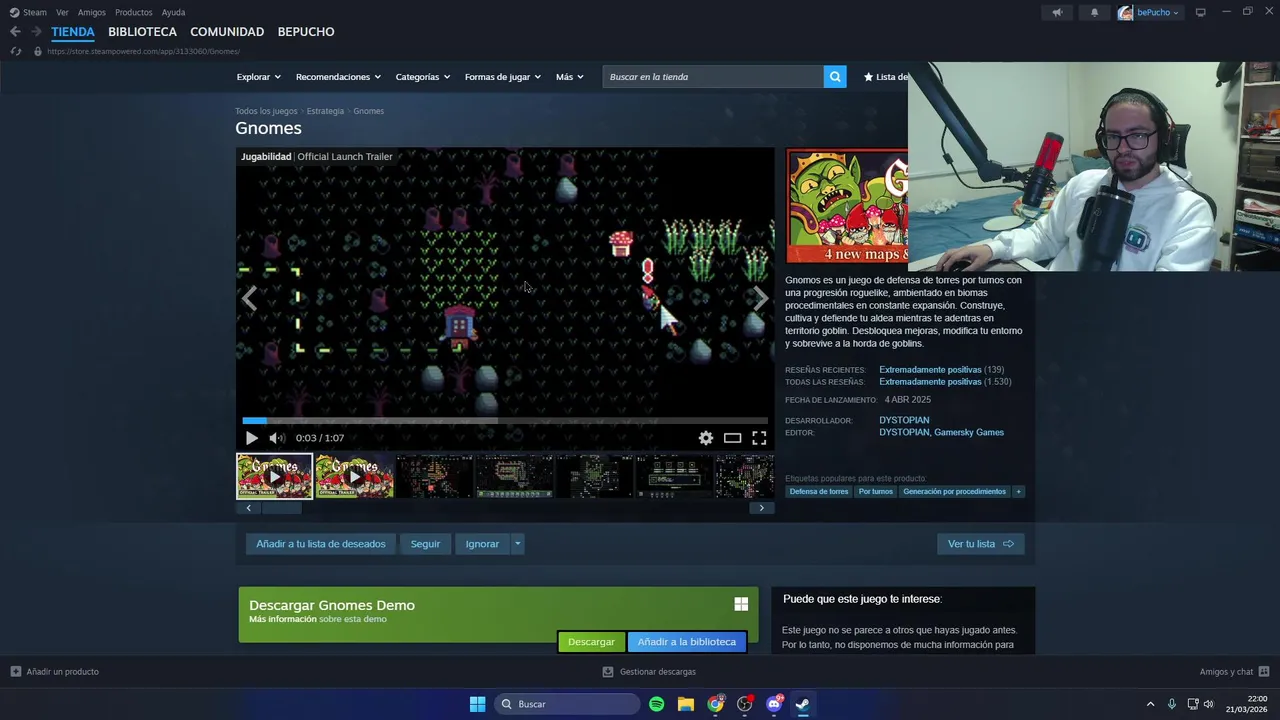
Task: Open the Productos menu
Action: point(134,12)
